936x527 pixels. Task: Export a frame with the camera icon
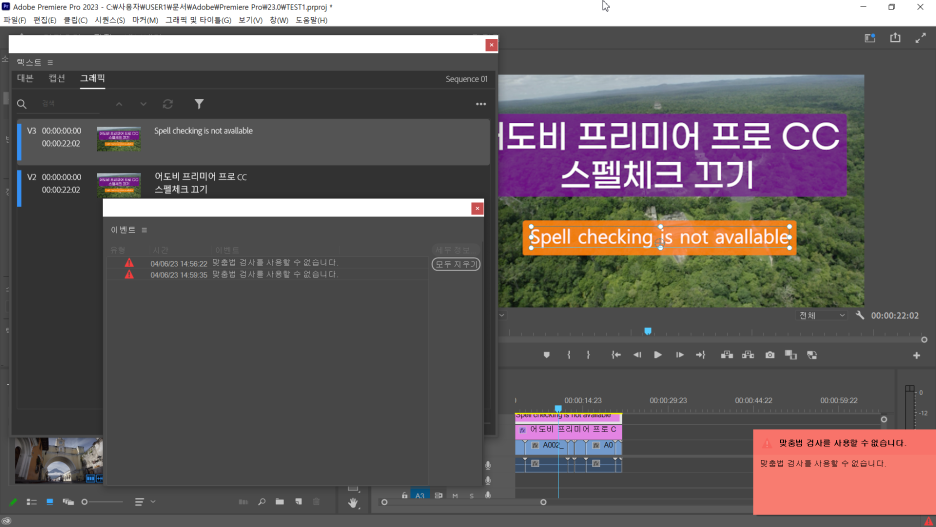click(x=770, y=355)
